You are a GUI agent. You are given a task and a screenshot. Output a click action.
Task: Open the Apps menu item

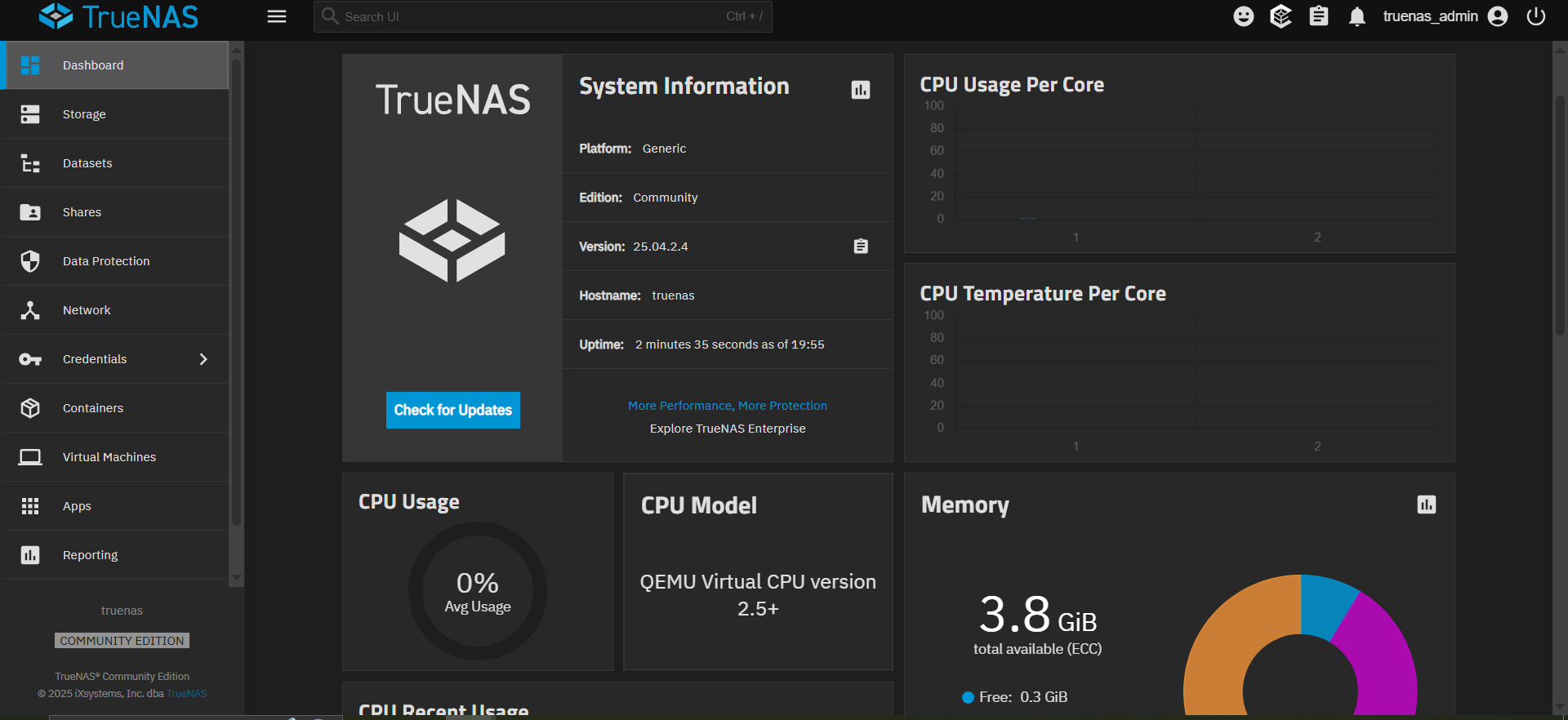(116, 506)
